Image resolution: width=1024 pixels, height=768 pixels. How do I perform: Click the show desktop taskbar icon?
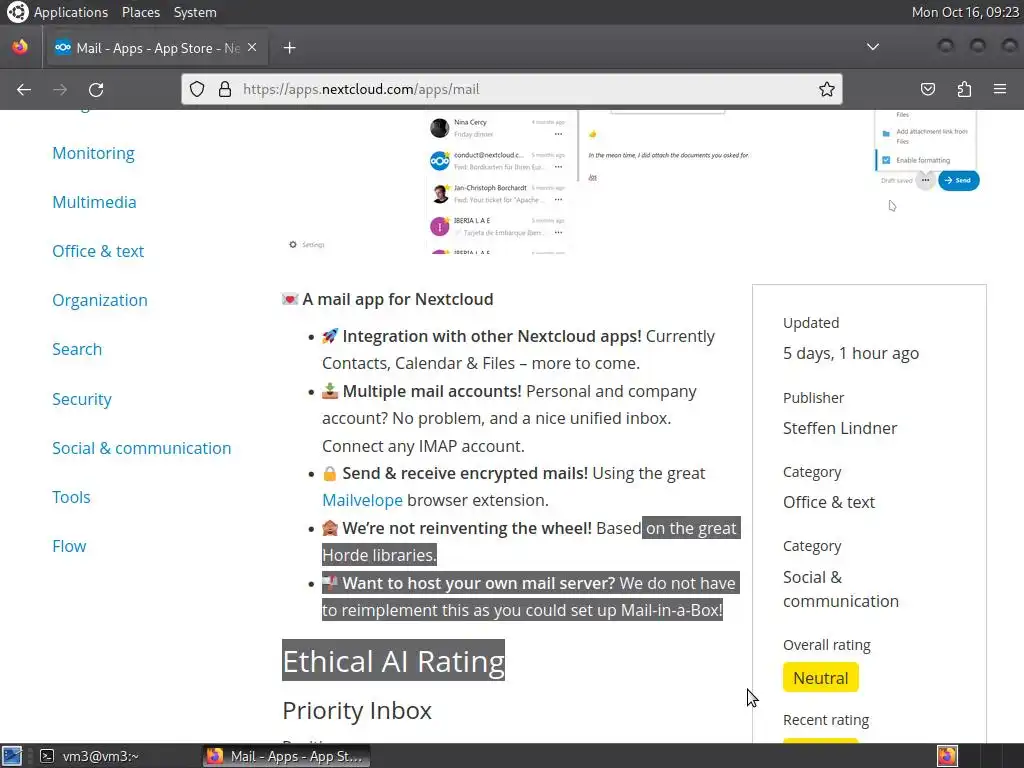click(x=12, y=756)
